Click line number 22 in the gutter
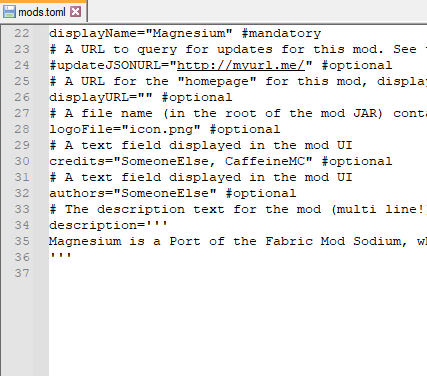427x376 pixels. [x=22, y=33]
